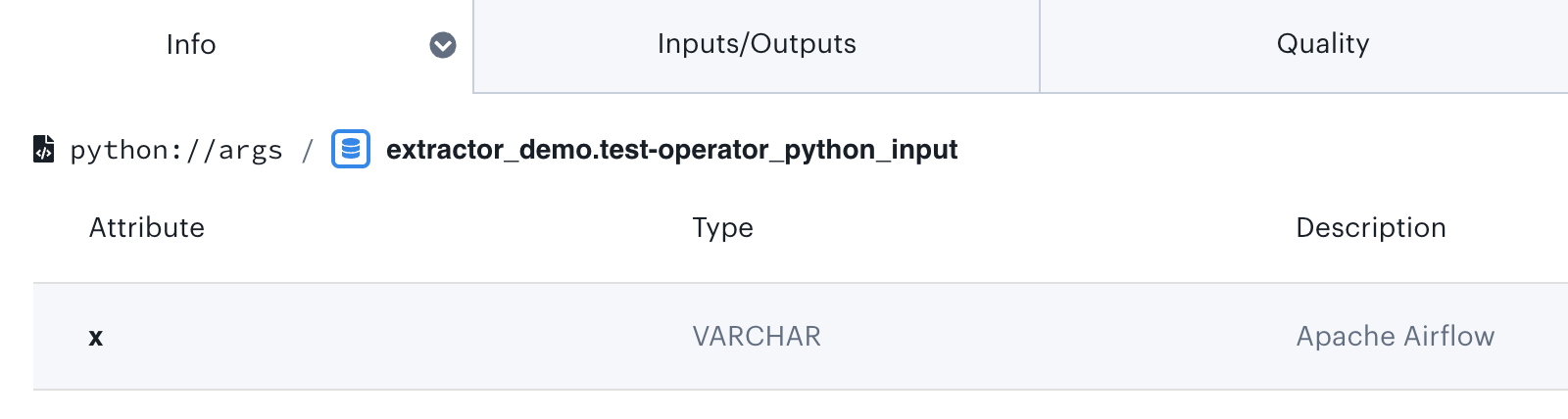This screenshot has height=419, width=1568.
Task: Open extractor_demo.test-operator_python_input dataset name
Action: (671, 150)
